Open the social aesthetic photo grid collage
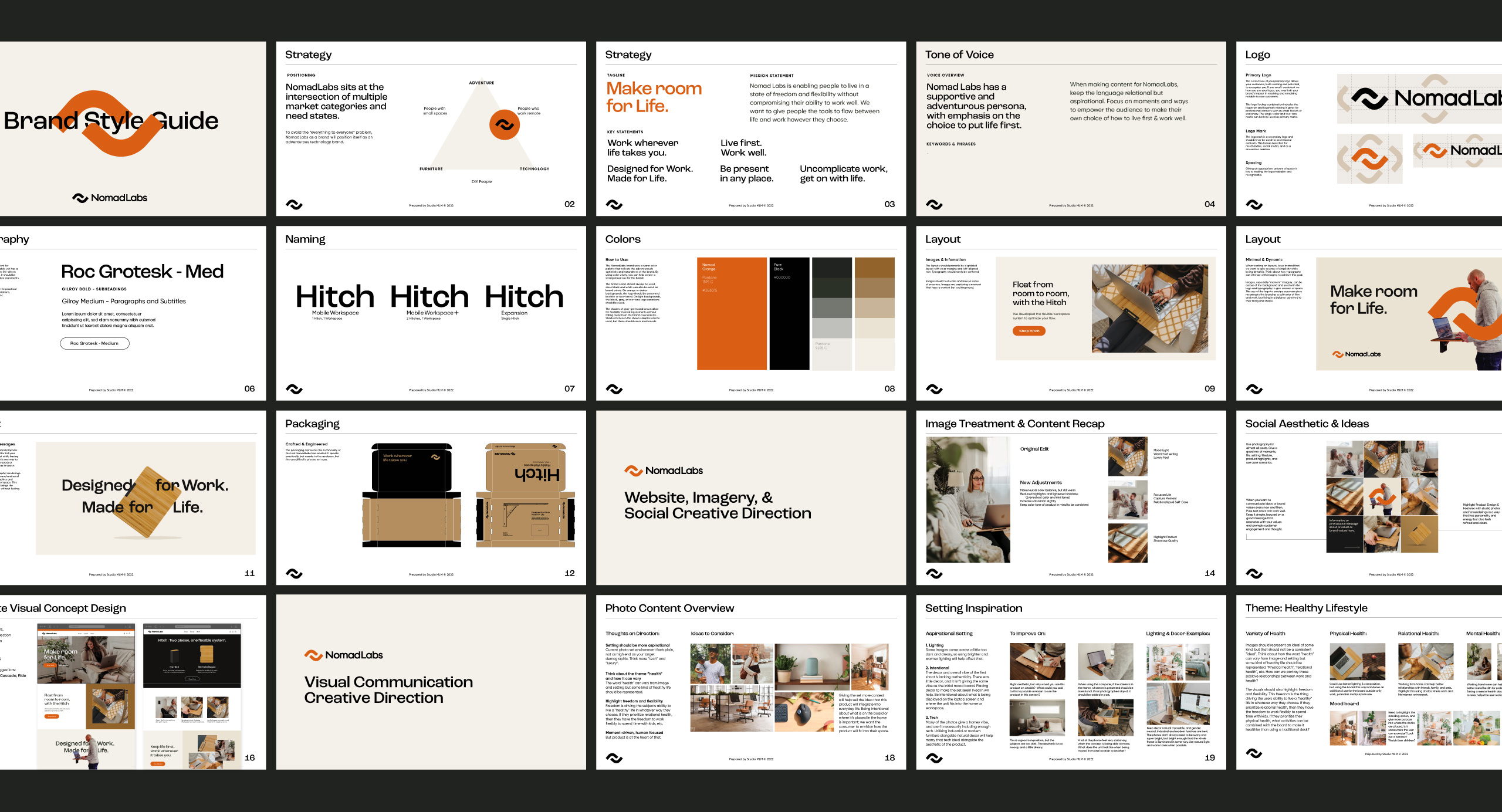The height and width of the screenshot is (812, 1502). pyautogui.click(x=1382, y=496)
